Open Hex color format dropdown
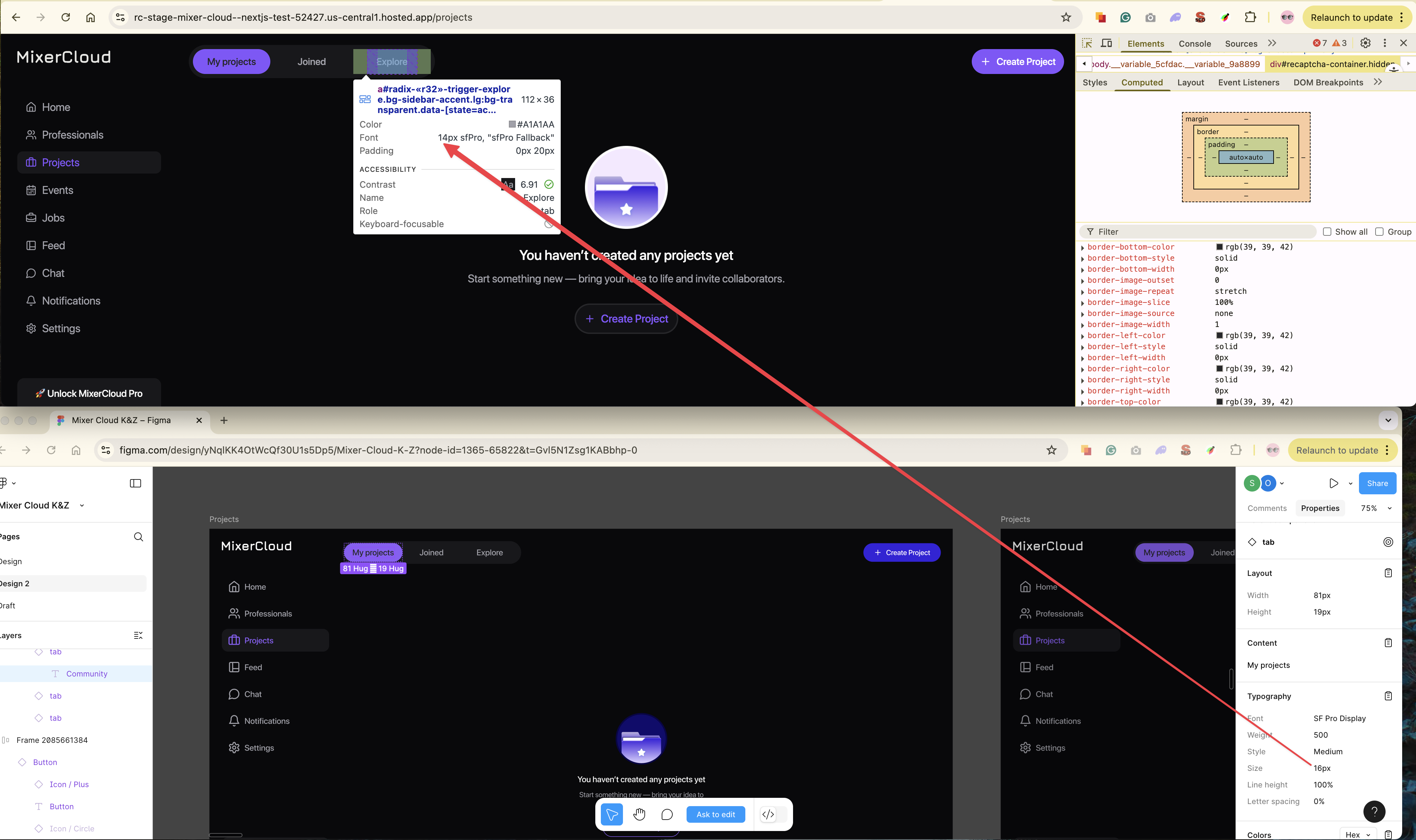Image resolution: width=1416 pixels, height=840 pixels. click(1357, 834)
